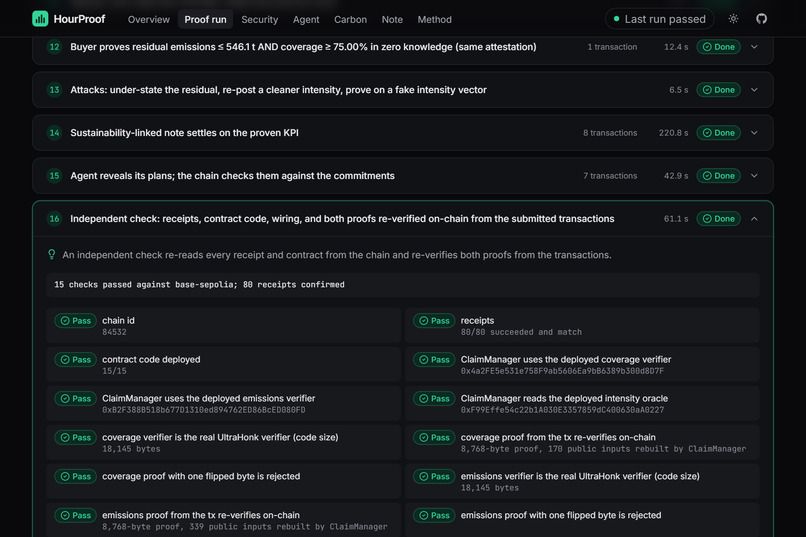
Task: Click the 61.1 s duration on step 16
Action: [x=676, y=219]
